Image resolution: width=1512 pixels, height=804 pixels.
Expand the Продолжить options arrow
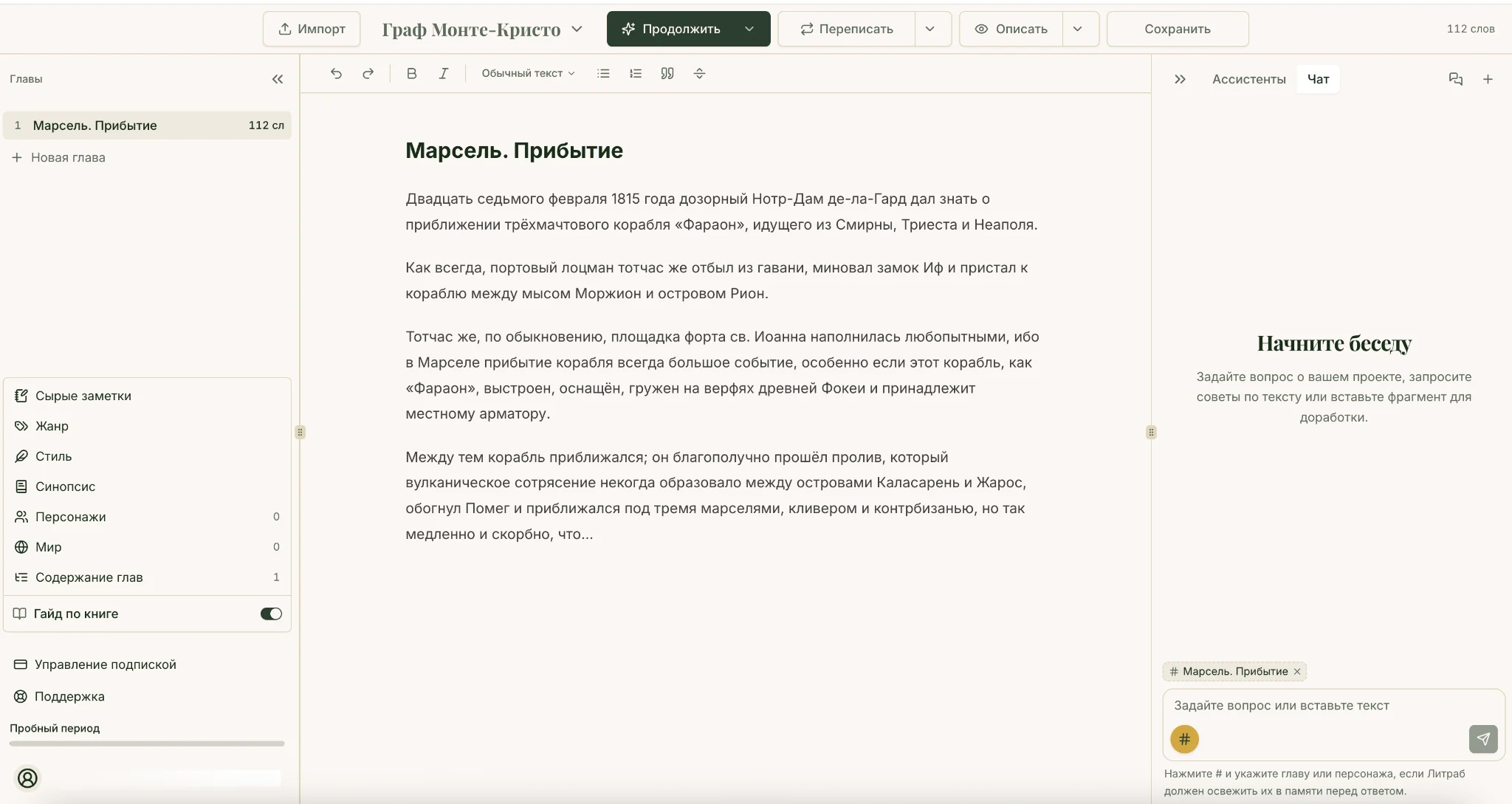pos(749,29)
